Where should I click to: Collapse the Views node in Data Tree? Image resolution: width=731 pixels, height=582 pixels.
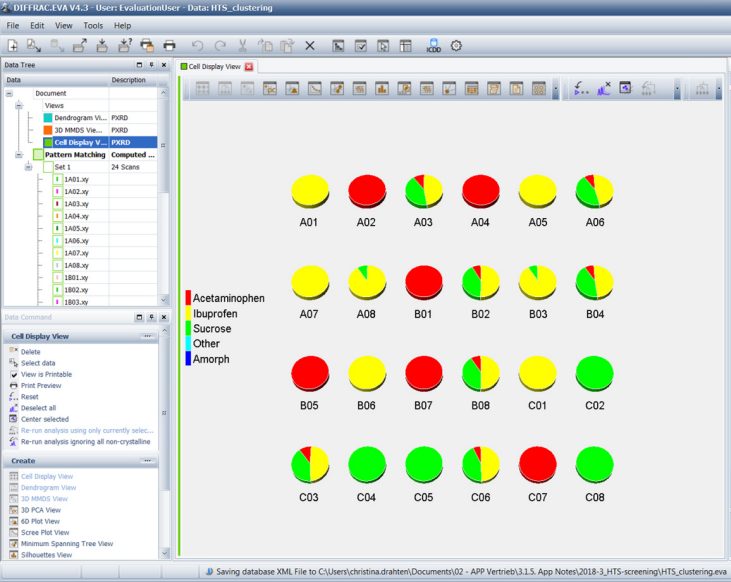(19, 105)
